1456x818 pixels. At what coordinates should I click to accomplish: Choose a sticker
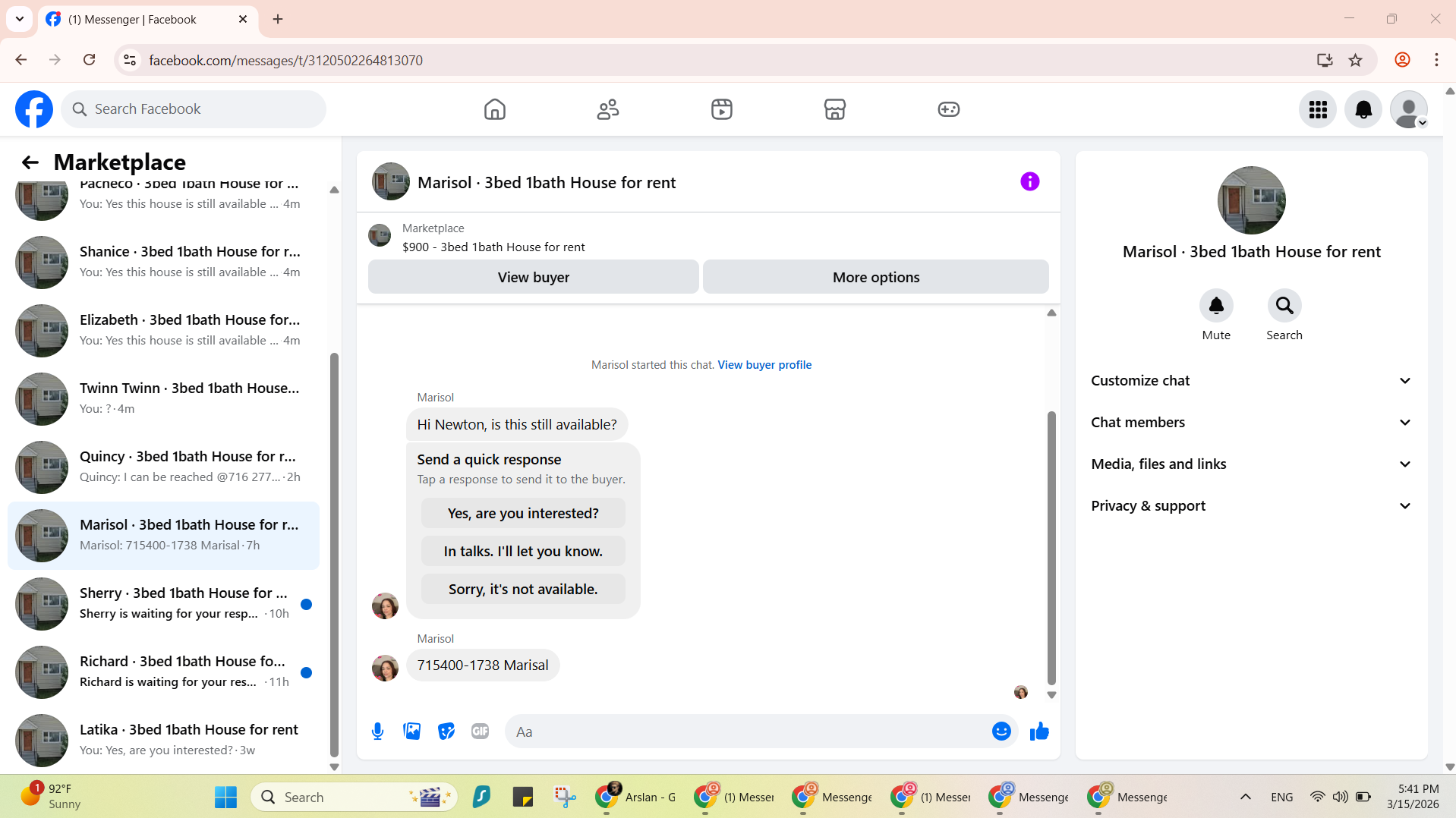pos(446,731)
